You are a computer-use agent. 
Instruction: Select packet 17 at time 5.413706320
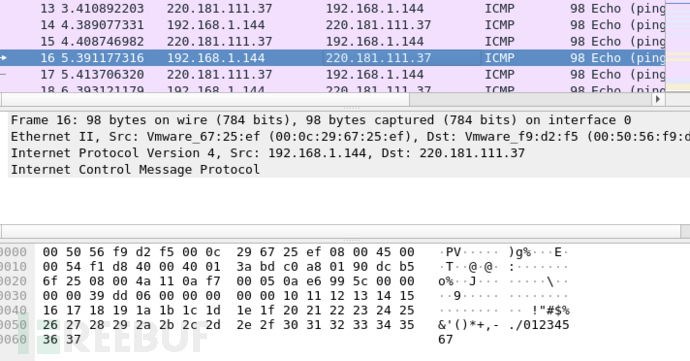(333, 74)
